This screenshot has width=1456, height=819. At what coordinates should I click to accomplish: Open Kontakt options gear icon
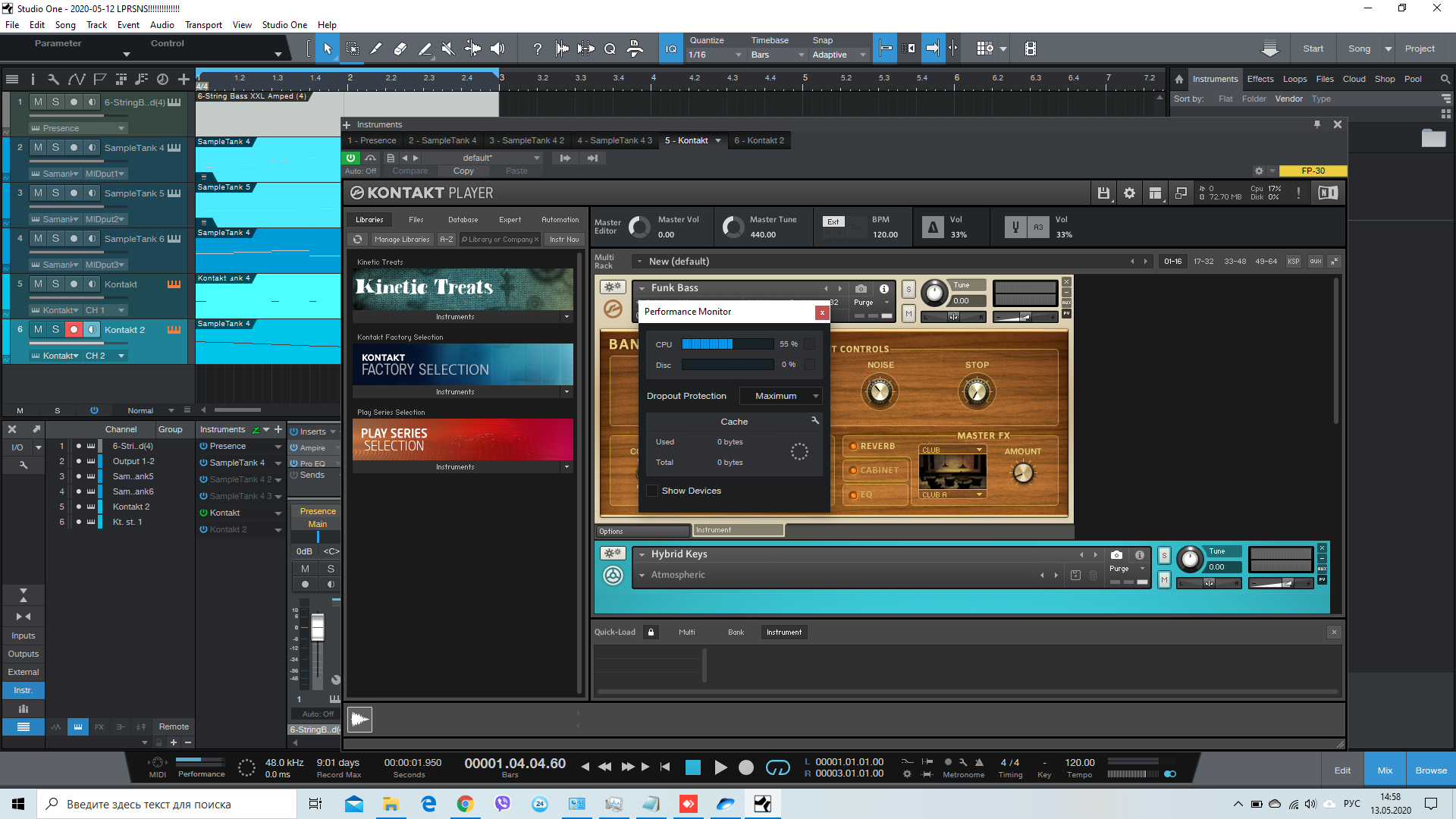(x=1129, y=193)
